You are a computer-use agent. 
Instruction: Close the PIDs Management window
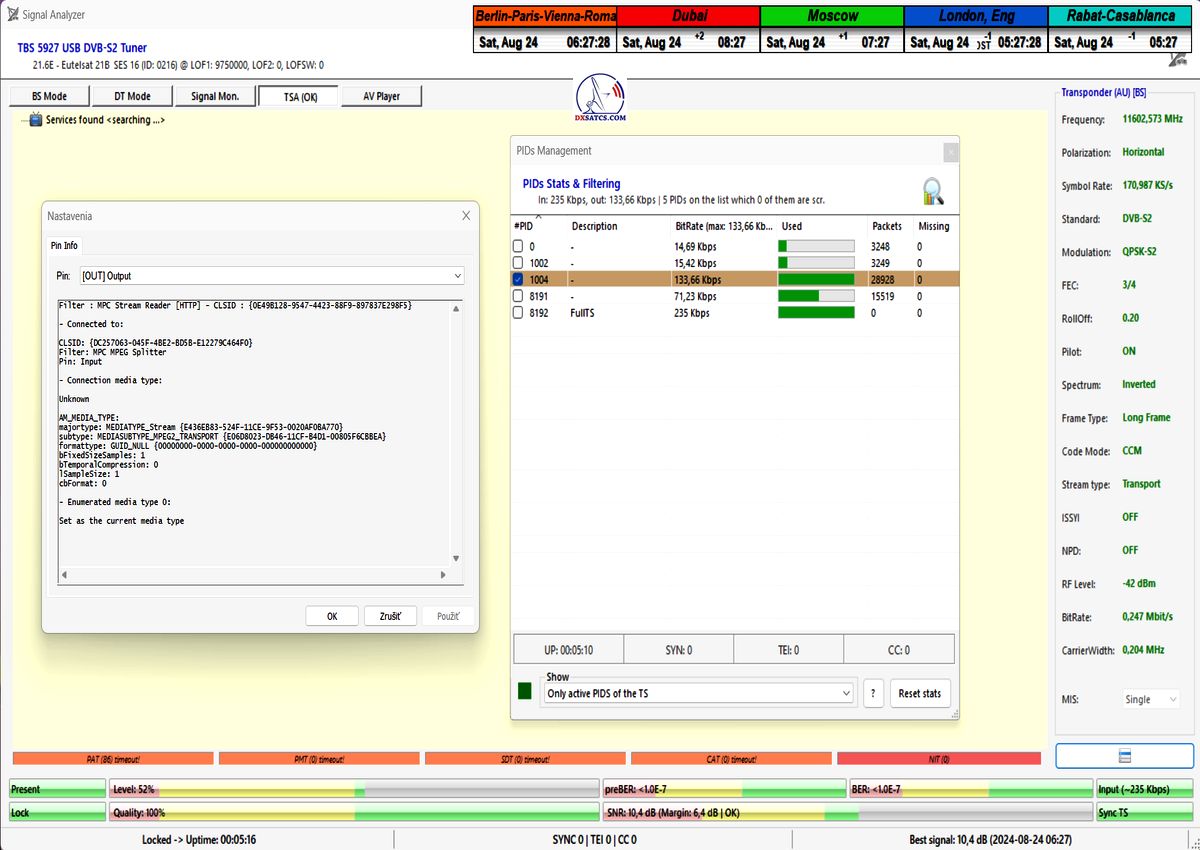click(x=950, y=151)
